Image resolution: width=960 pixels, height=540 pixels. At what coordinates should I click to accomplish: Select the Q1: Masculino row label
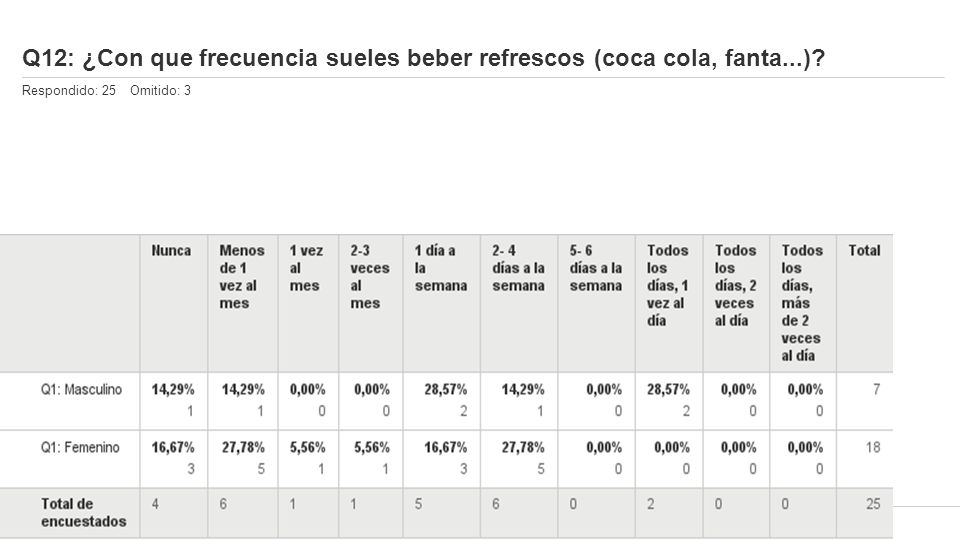point(81,389)
